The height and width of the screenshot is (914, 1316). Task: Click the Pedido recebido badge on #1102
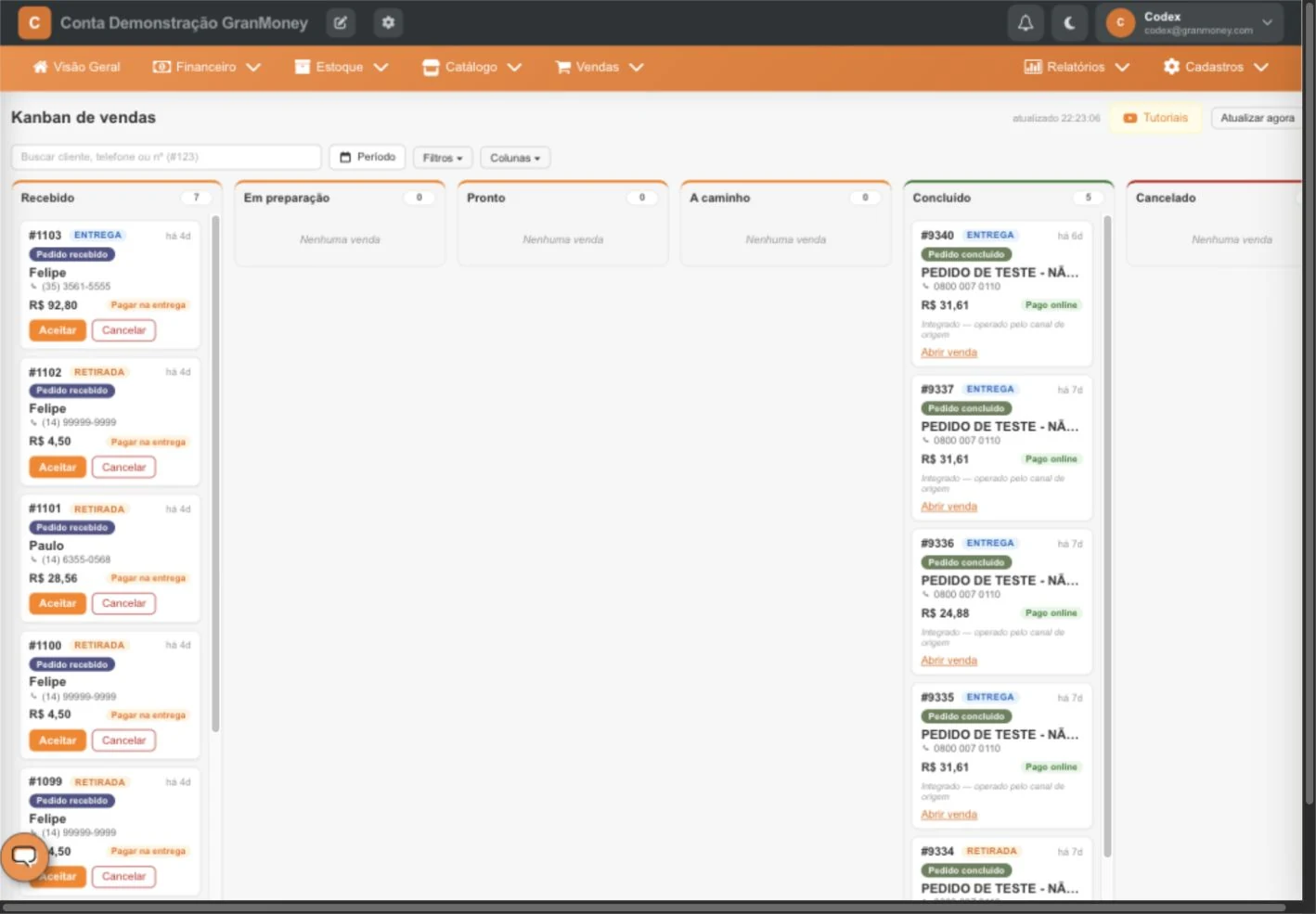tap(71, 391)
